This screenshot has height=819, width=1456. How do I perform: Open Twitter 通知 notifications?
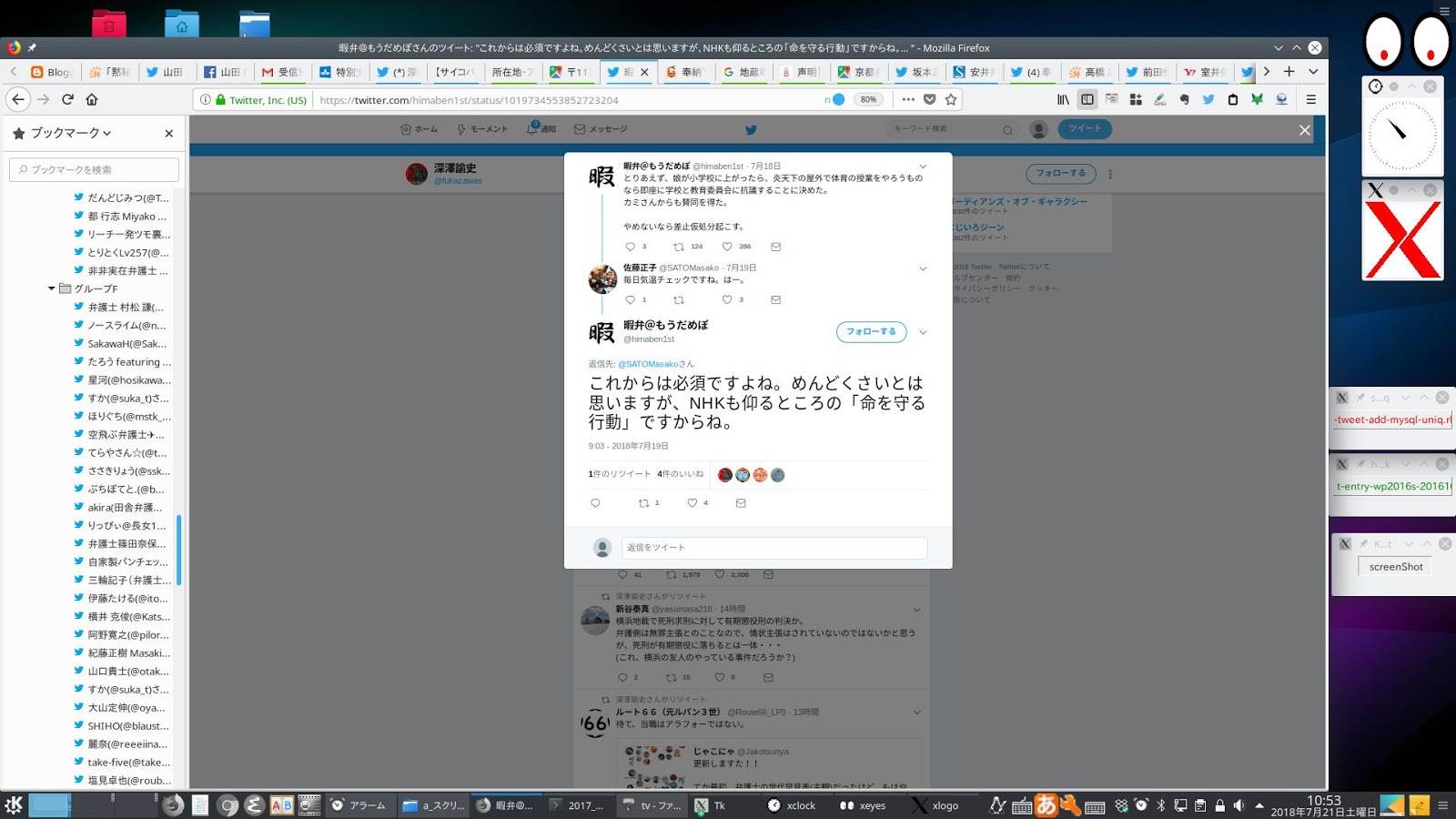(541, 129)
